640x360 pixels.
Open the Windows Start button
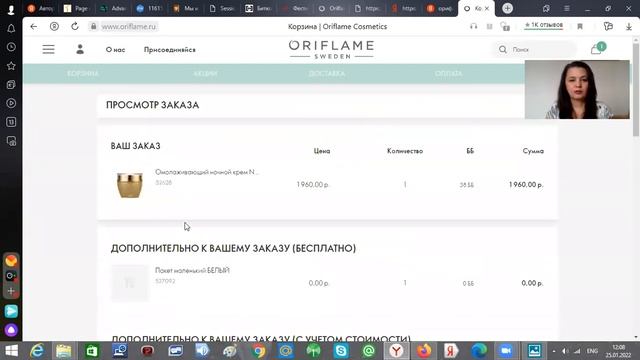[11, 351]
